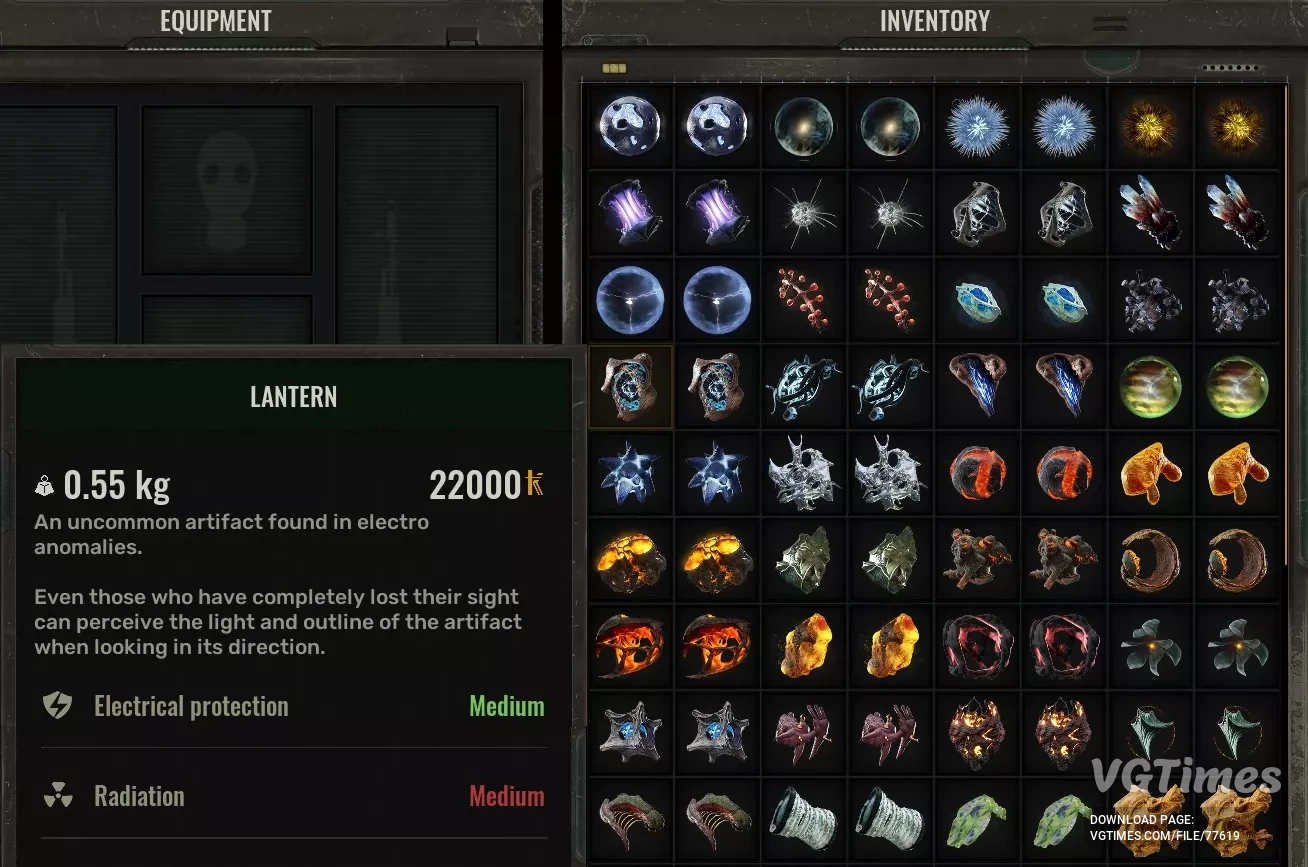Pick the first white ribbed spring coil artifact
1308x867 pixels.
(x=804, y=819)
